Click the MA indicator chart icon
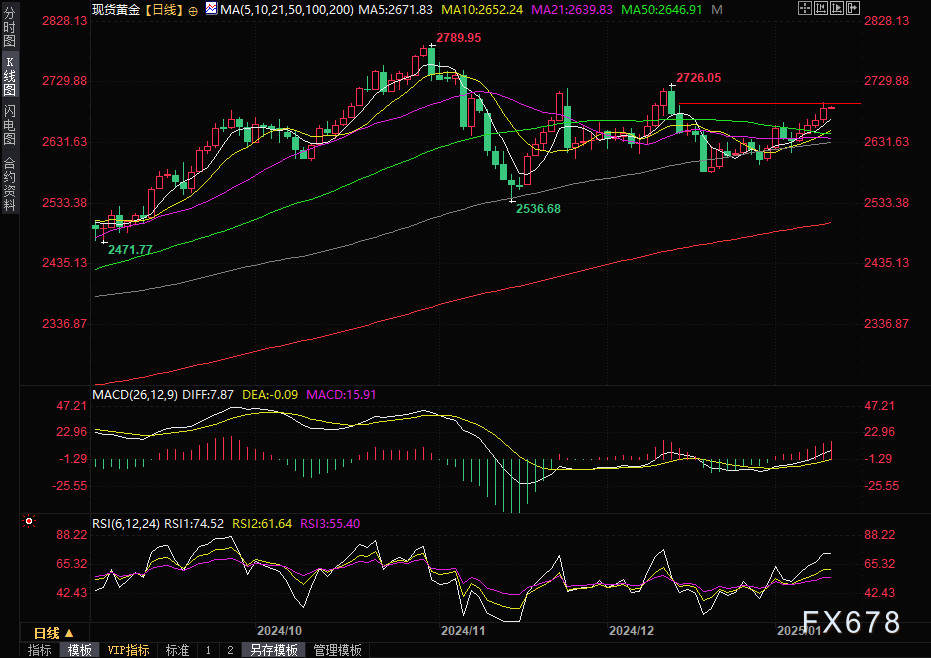Screen dimensions: 931x658 point(210,8)
